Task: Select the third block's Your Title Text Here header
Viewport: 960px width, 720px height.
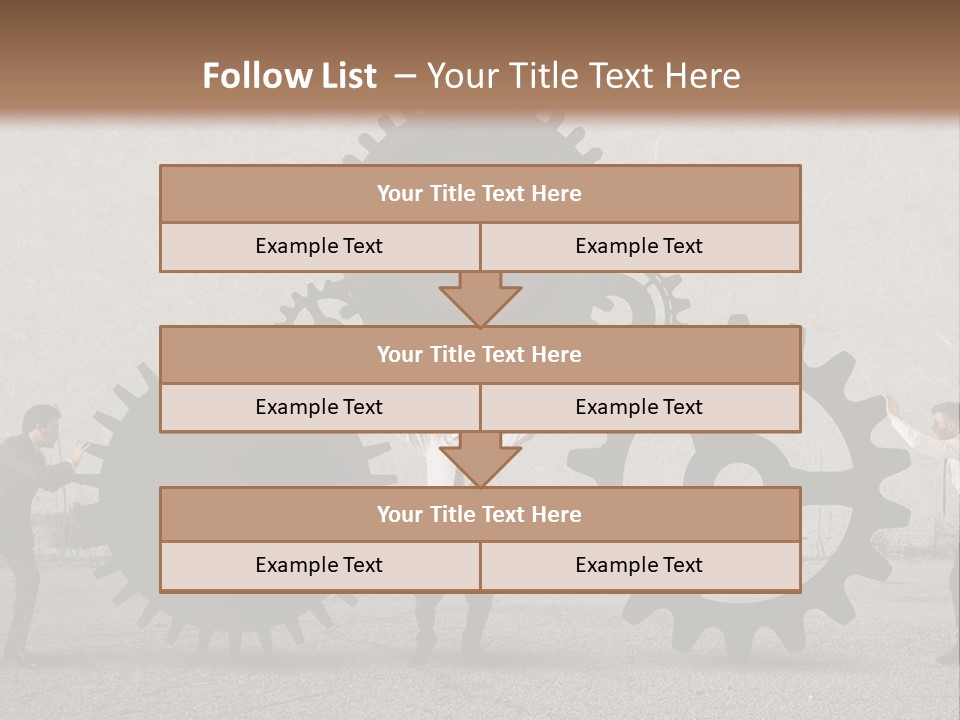Action: click(x=480, y=514)
